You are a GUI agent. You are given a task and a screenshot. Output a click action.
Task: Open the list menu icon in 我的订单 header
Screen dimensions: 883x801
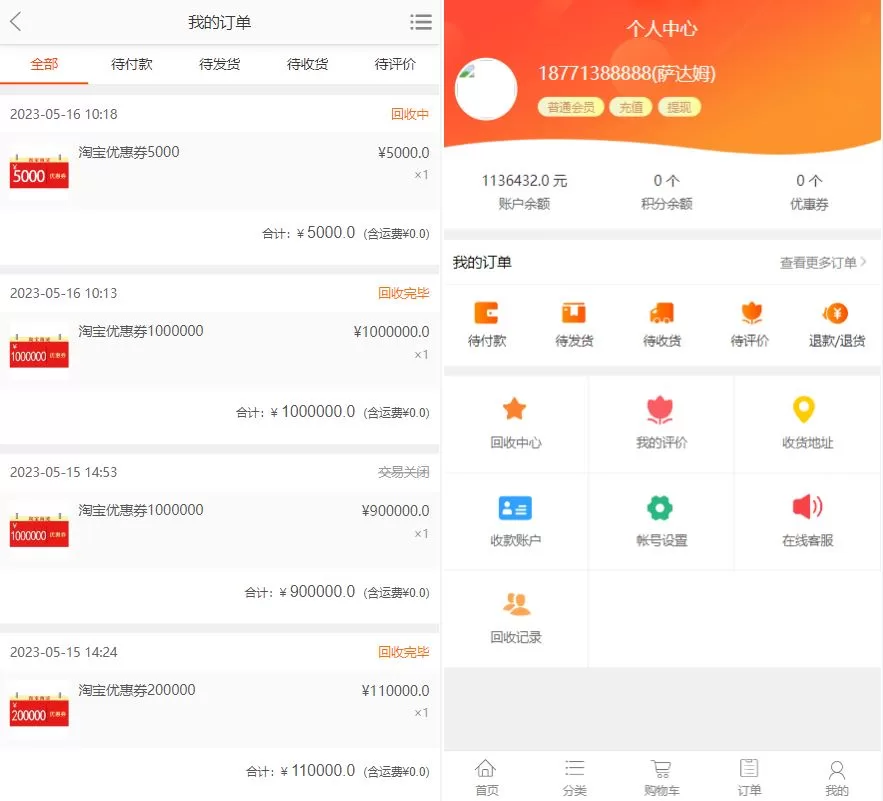(x=421, y=22)
